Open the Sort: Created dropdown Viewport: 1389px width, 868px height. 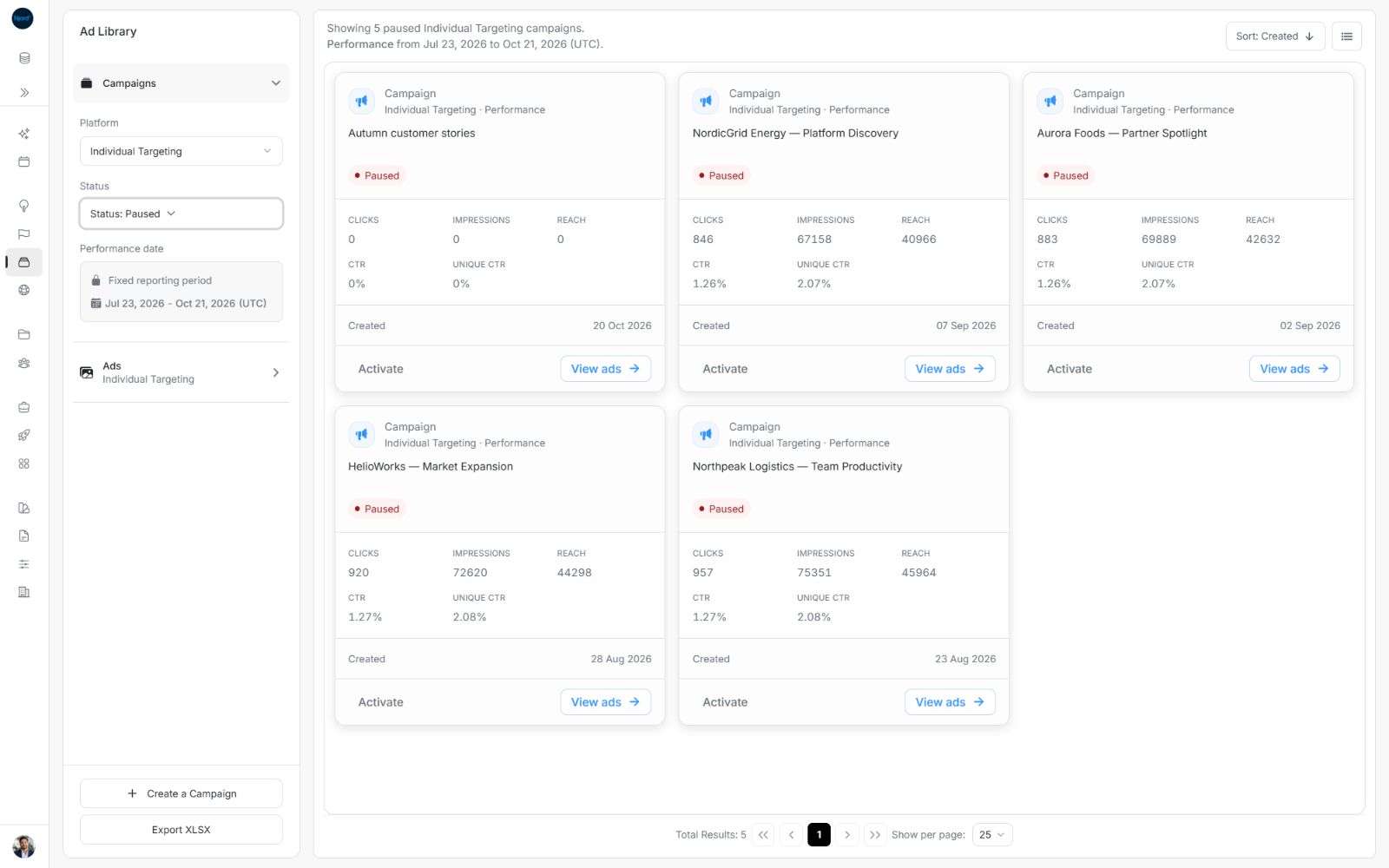[x=1275, y=36]
